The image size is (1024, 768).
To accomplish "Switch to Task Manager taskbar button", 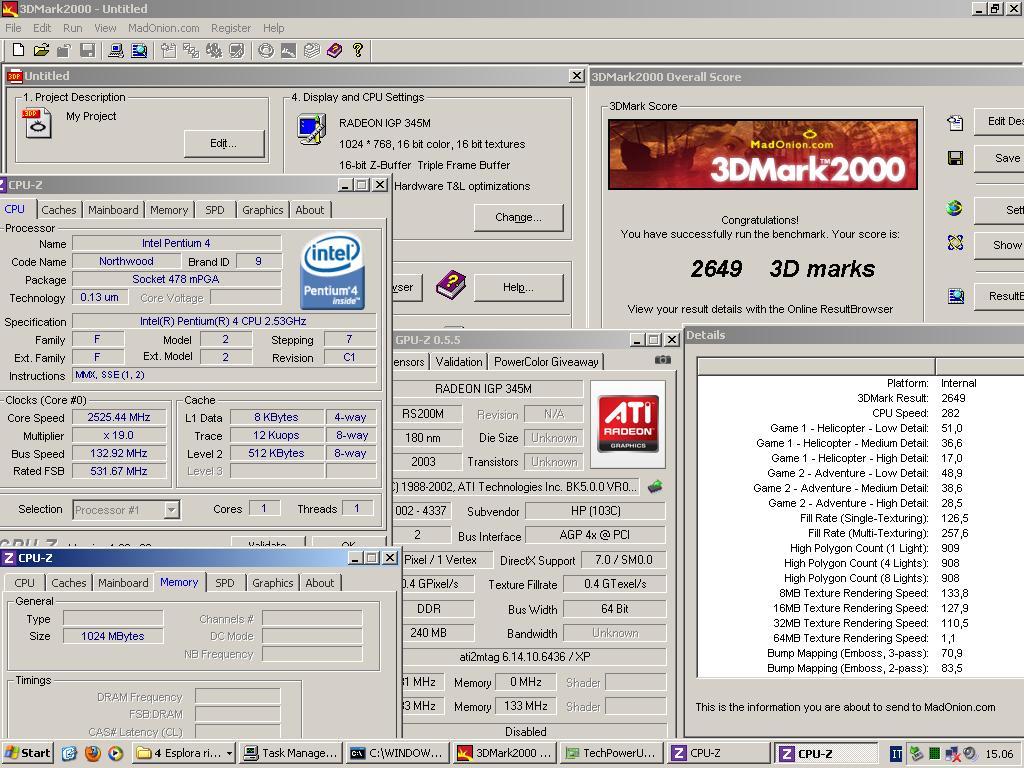I will pyautogui.click(x=291, y=753).
